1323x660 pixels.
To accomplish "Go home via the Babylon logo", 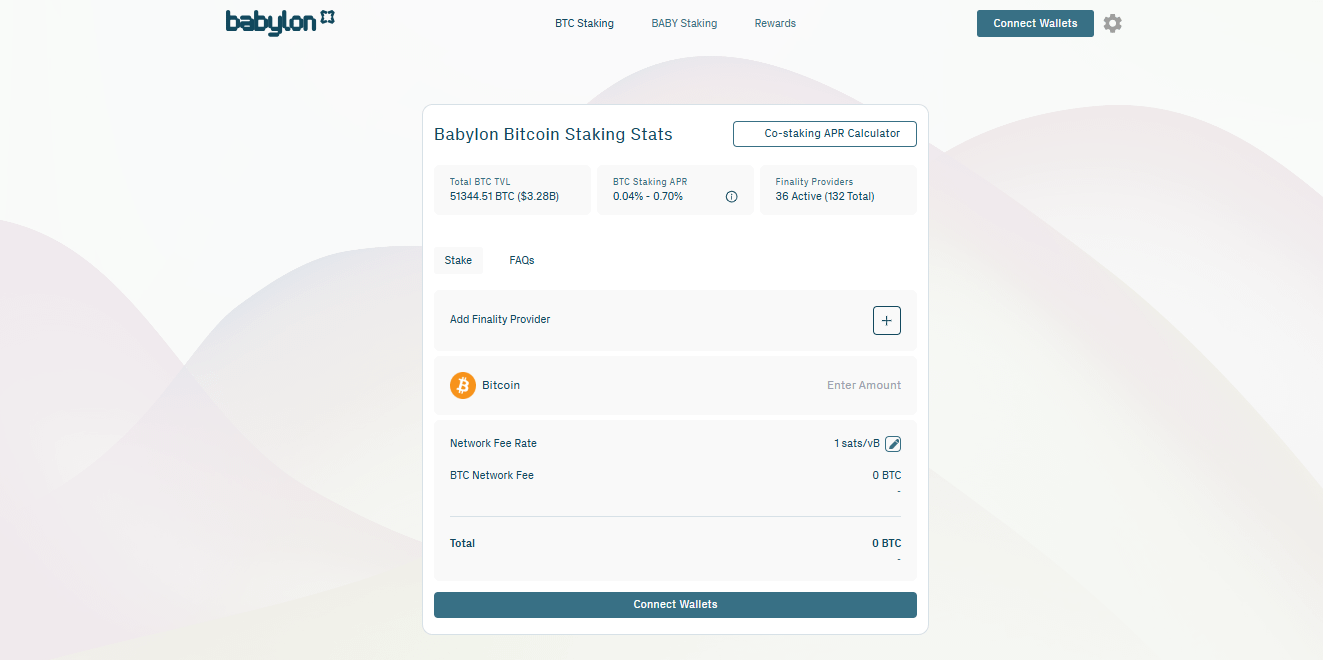I will (x=280, y=22).
